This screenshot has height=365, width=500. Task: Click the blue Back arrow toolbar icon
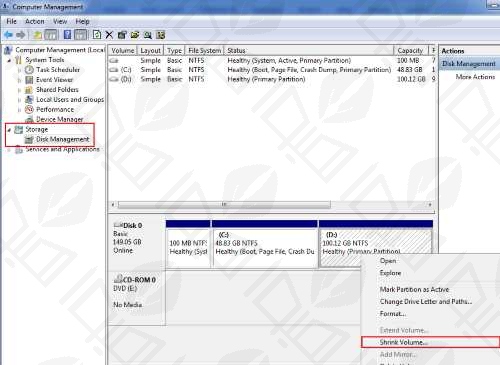(x=8, y=35)
